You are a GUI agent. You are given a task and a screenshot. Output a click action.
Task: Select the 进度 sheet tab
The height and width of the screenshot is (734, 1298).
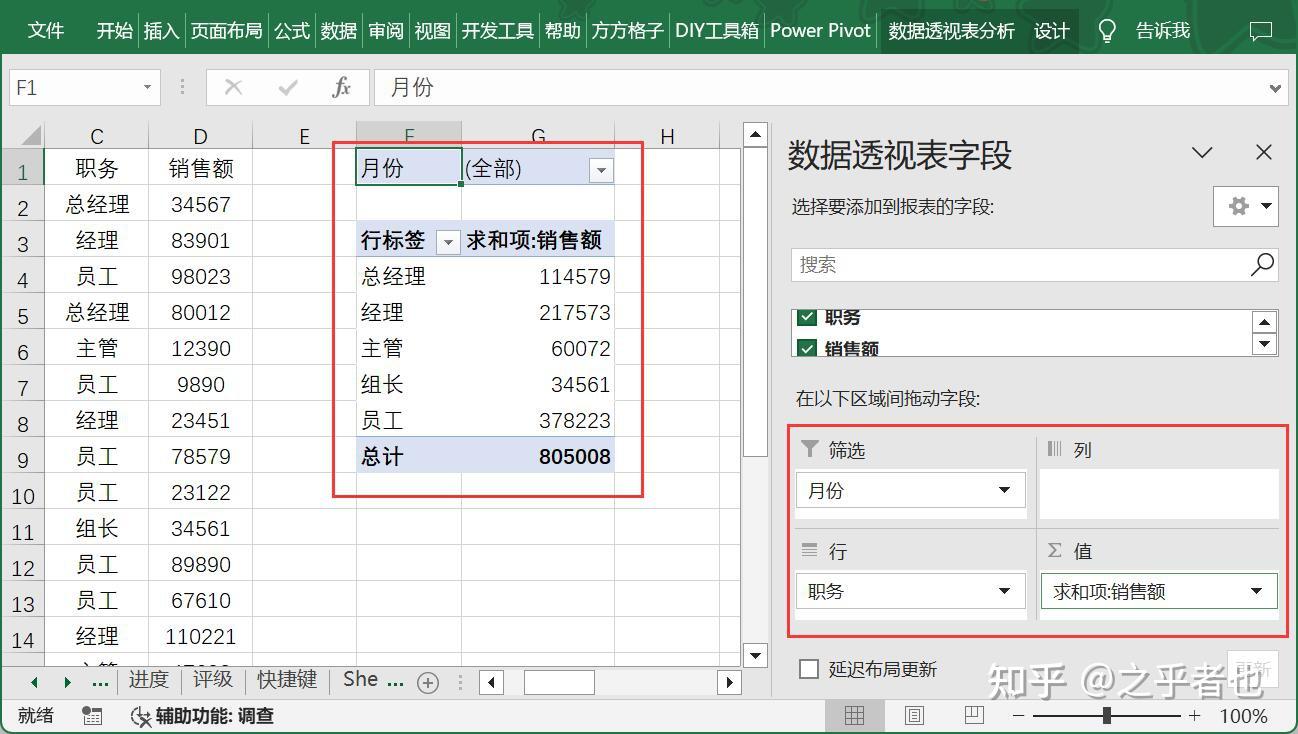148,680
